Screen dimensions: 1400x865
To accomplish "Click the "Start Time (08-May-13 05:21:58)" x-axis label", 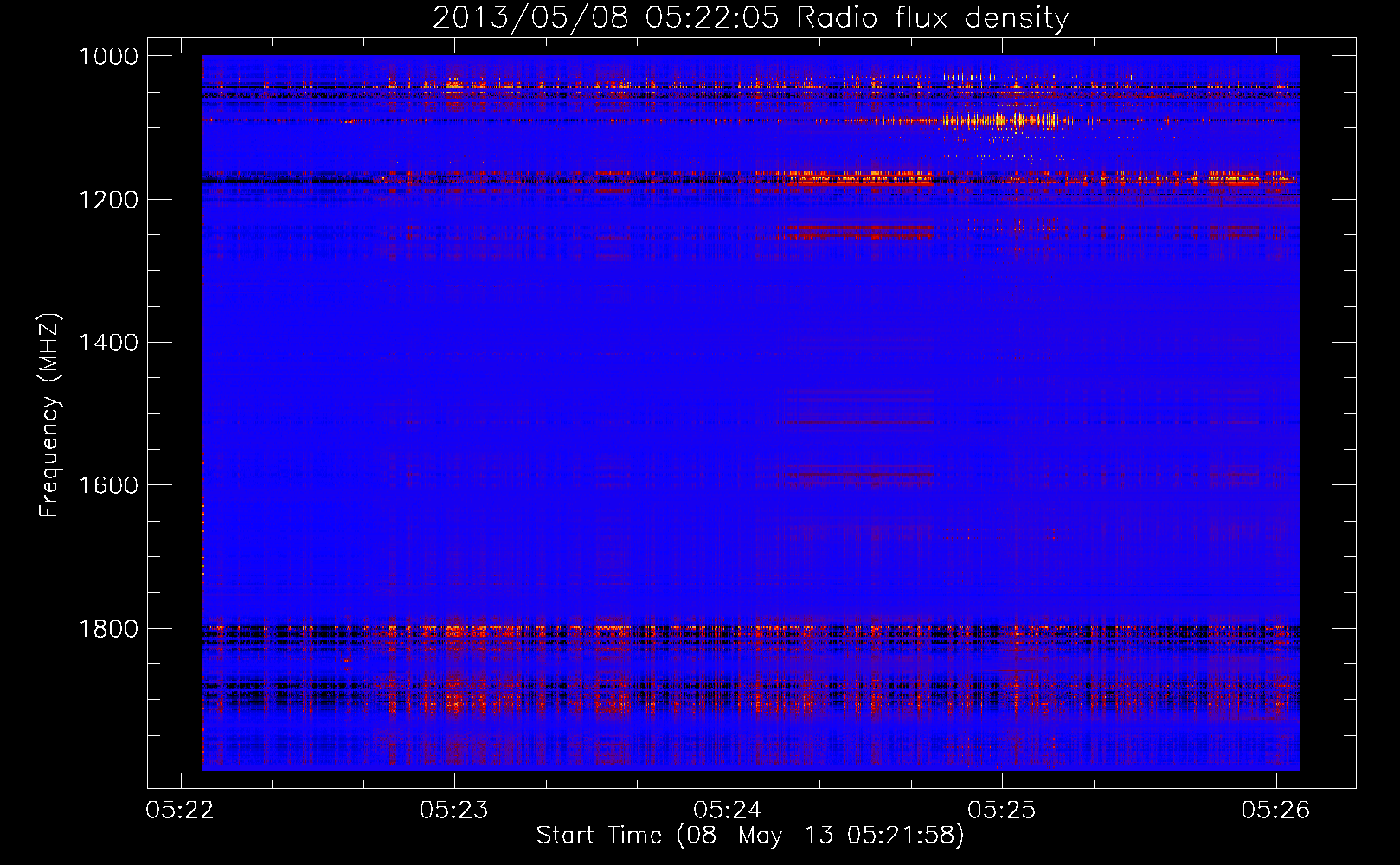I will click(x=749, y=836).
